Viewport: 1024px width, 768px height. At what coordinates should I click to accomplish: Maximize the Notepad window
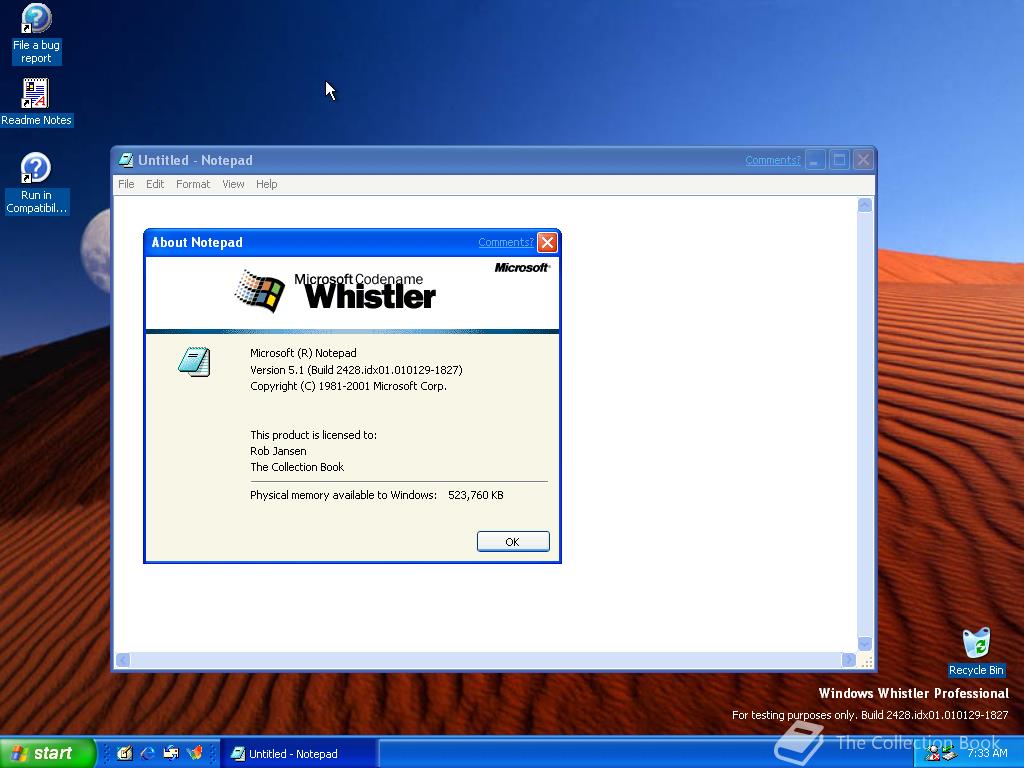click(x=839, y=160)
